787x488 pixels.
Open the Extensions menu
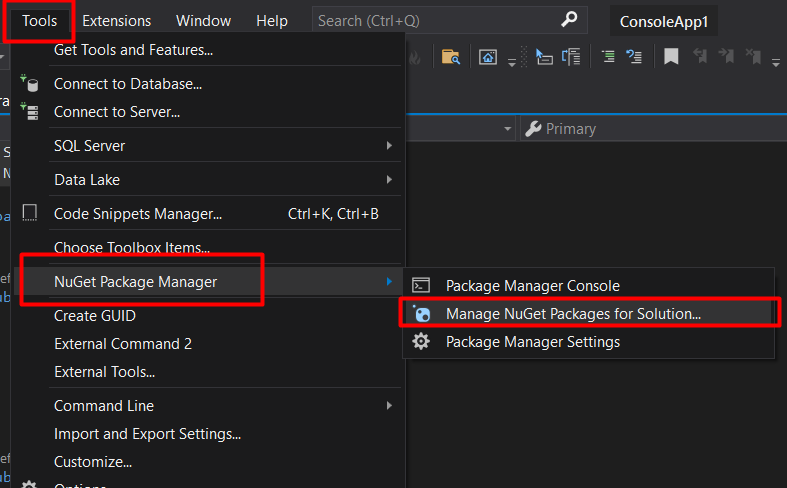(x=116, y=21)
